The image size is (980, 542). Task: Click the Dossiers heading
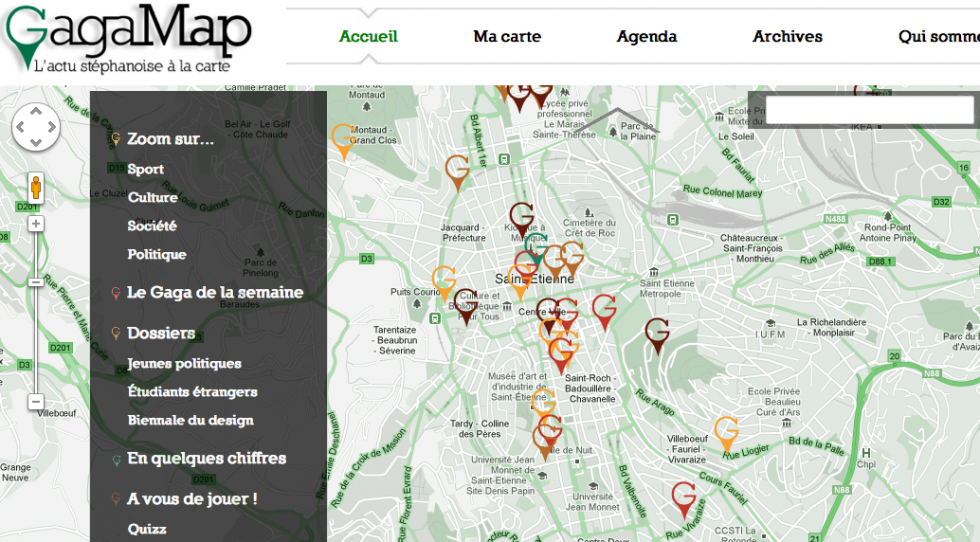(161, 333)
